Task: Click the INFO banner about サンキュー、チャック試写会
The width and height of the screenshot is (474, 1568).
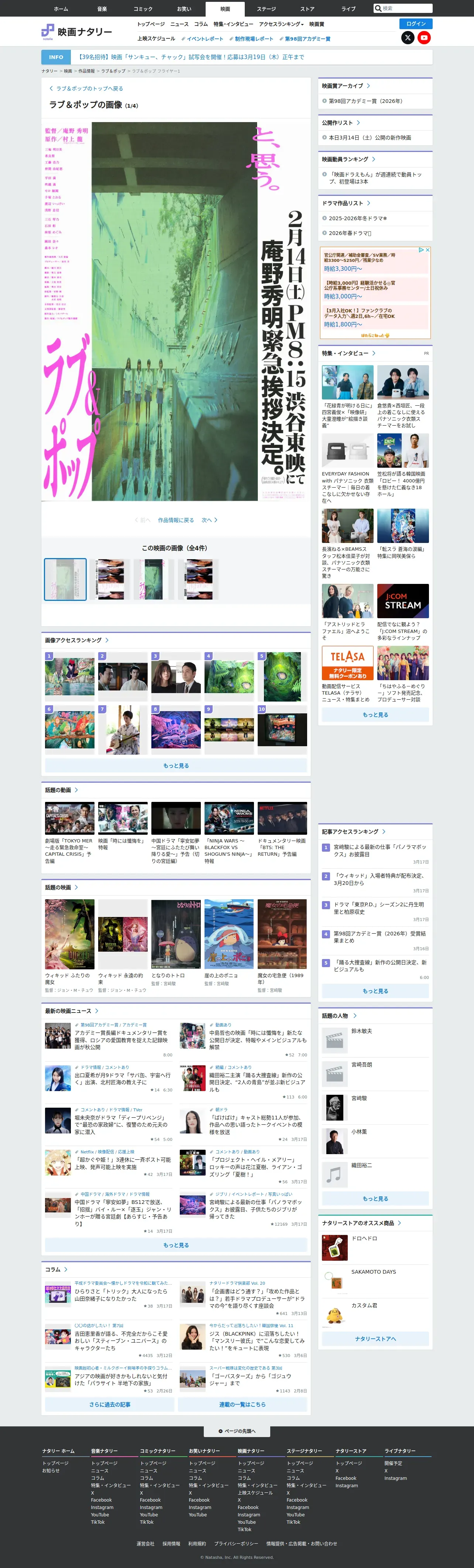Action: [237, 56]
